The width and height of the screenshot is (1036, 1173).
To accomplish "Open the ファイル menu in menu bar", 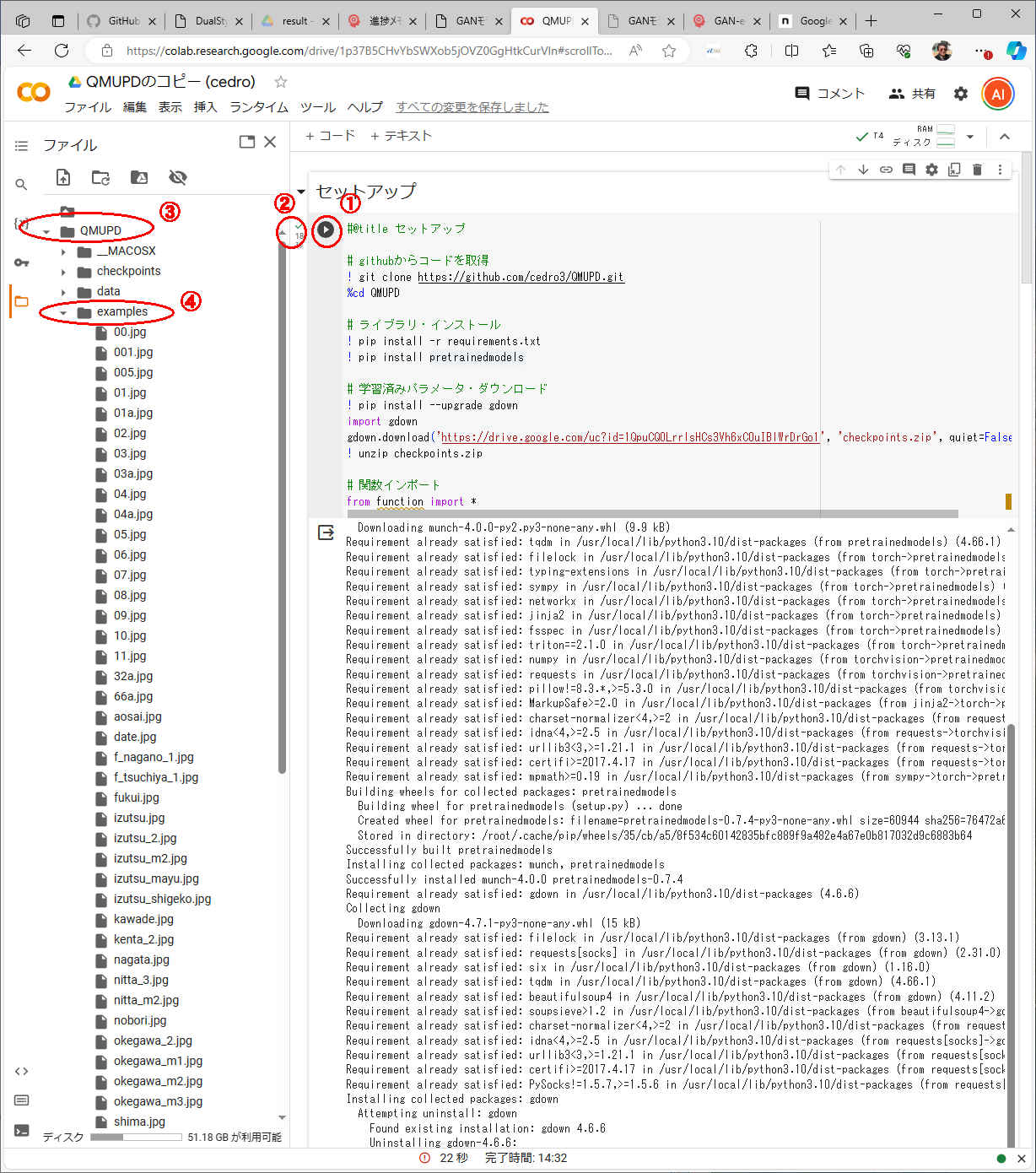I will tap(88, 107).
